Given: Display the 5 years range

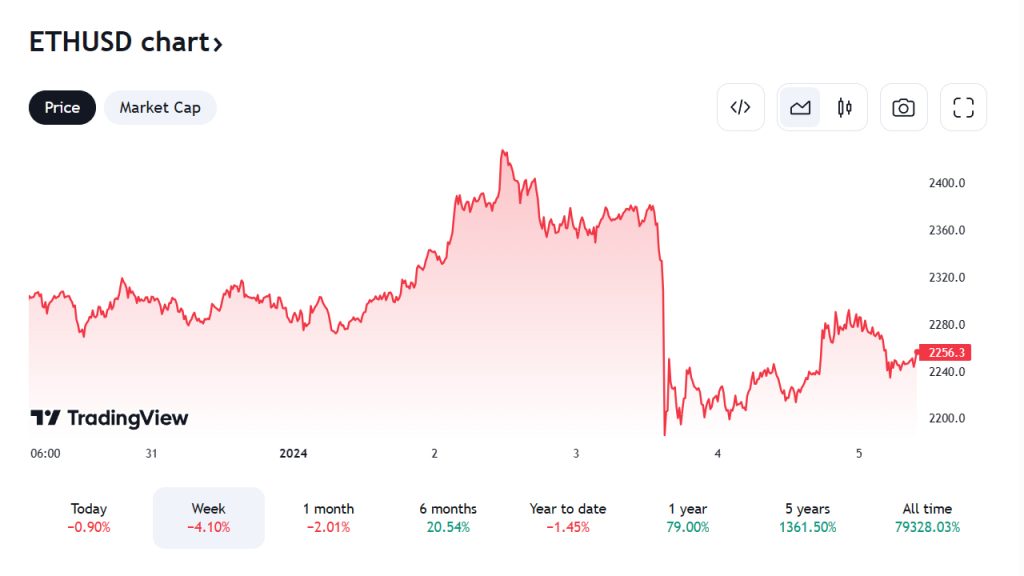Looking at the screenshot, I should [x=807, y=518].
